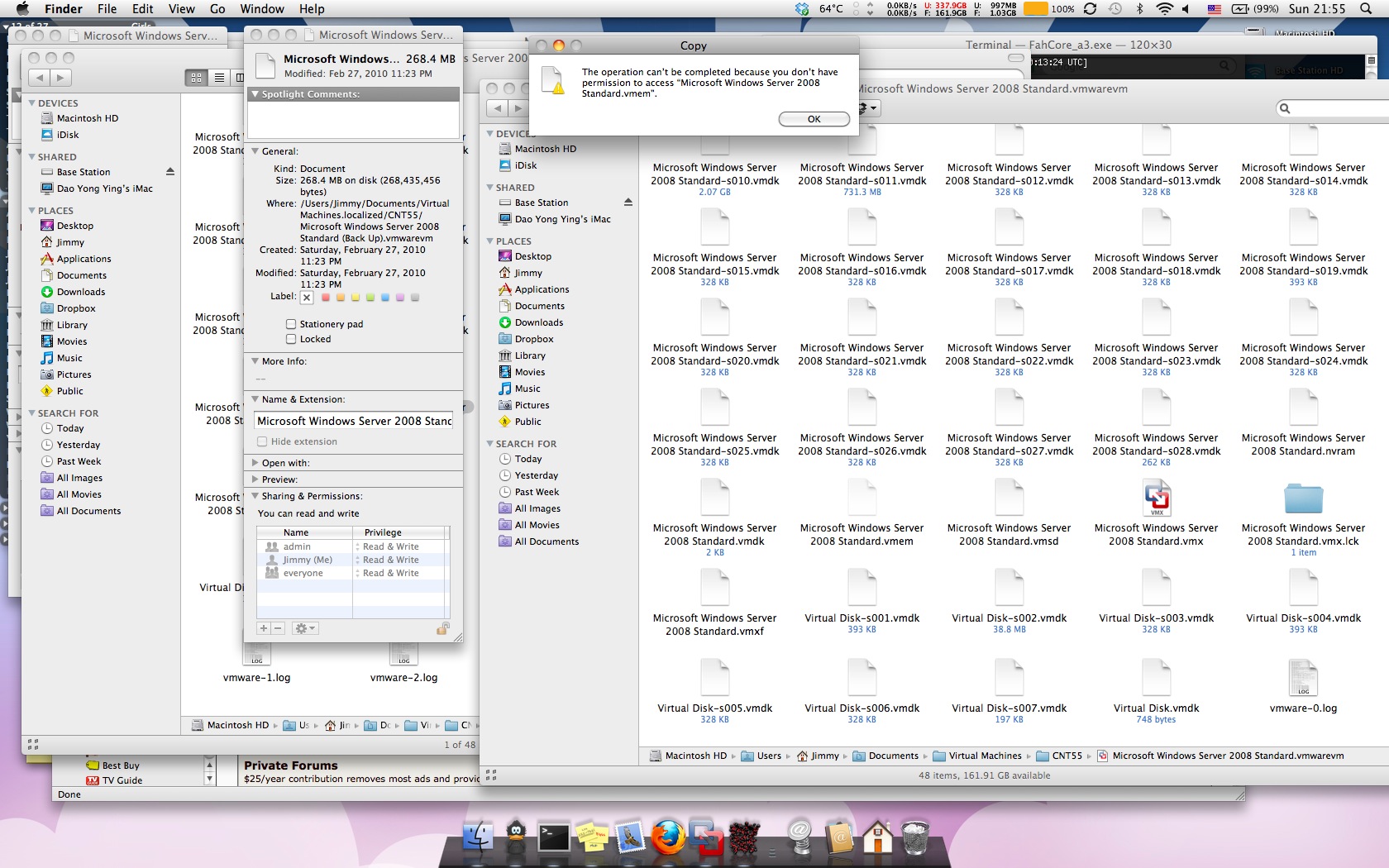Select the blue label color
The image size is (1389, 868).
[x=385, y=297]
